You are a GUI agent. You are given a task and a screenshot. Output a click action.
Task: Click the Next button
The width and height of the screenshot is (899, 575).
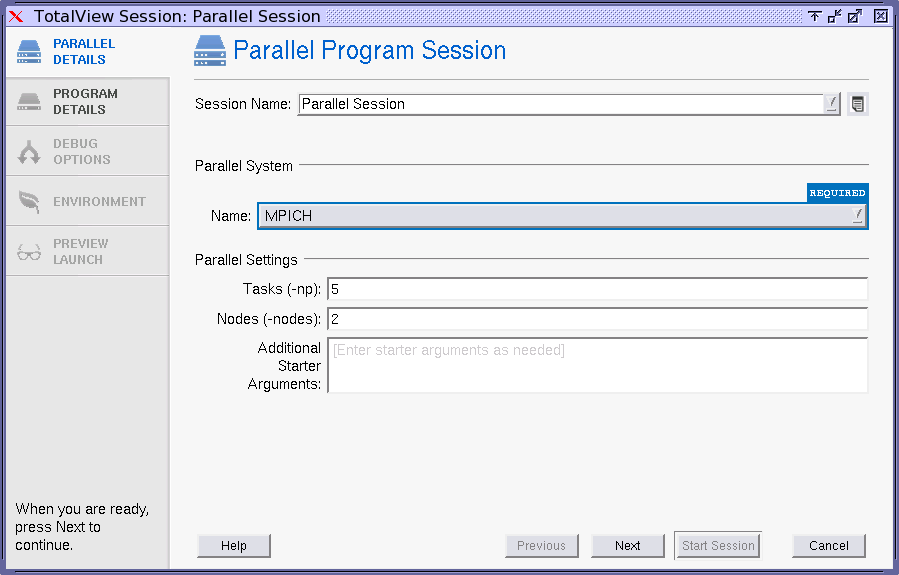(x=627, y=546)
